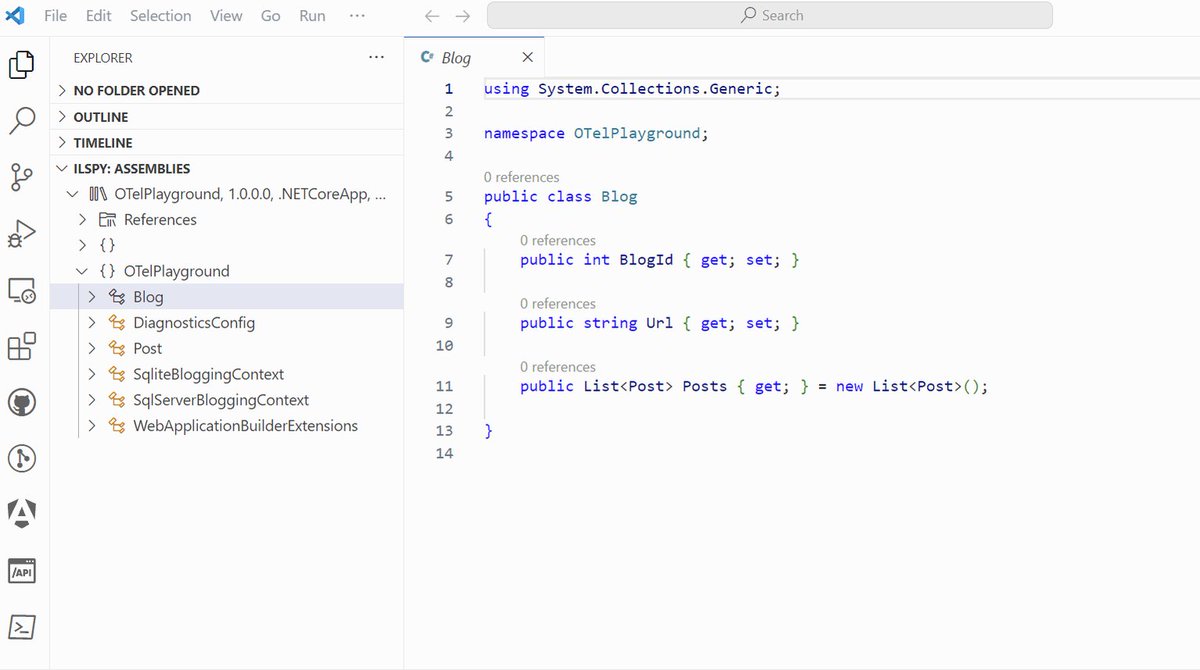Open Remote Explorer in activity bar
This screenshot has height=670, width=1200.
tap(22, 291)
